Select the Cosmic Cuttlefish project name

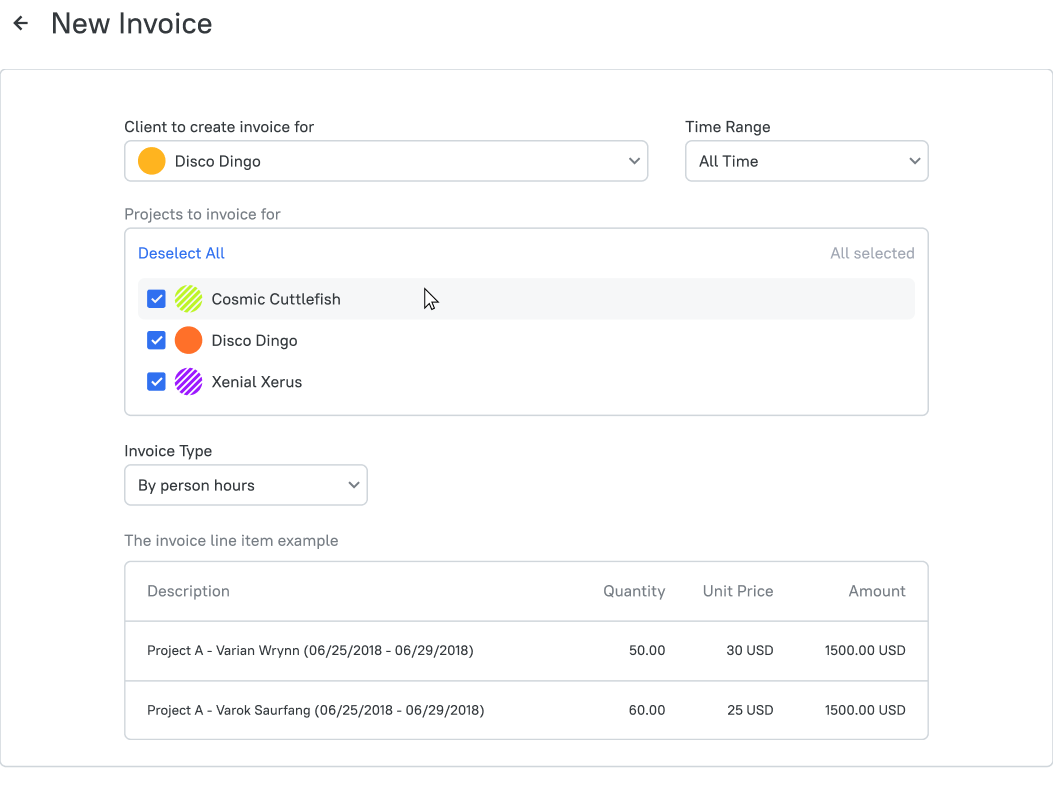coord(276,299)
